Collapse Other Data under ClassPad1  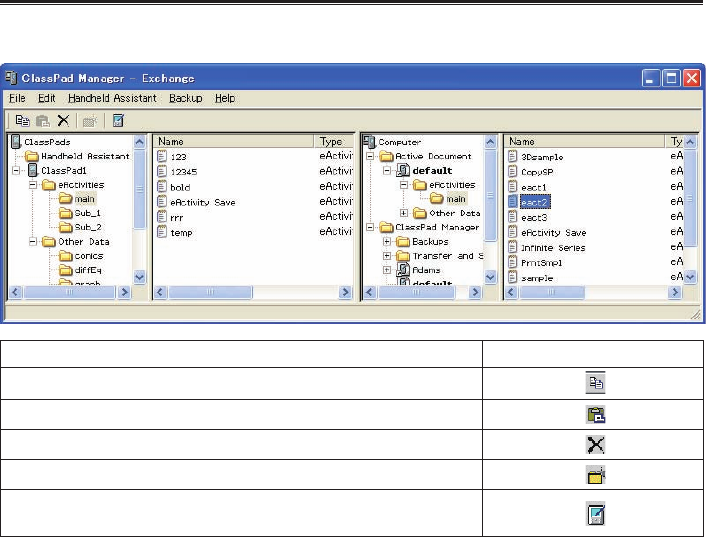pos(33,242)
